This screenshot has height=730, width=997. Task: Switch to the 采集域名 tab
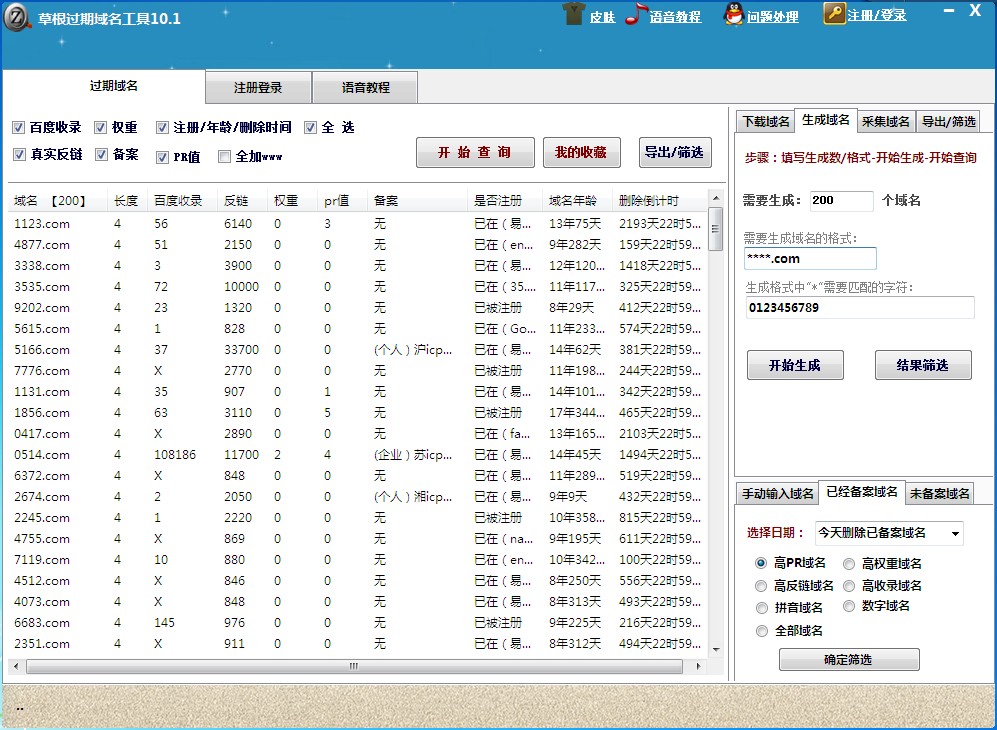click(x=886, y=121)
